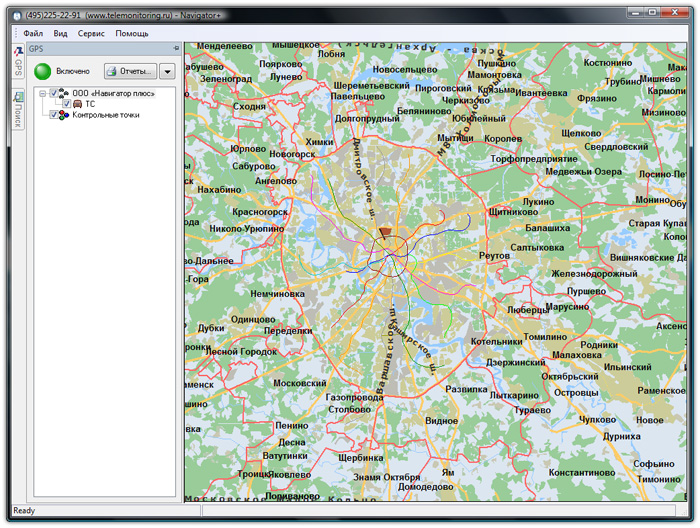Click the green 'Включено' status indicator
Image resolution: width=700 pixels, height=528 pixels.
tap(43, 71)
